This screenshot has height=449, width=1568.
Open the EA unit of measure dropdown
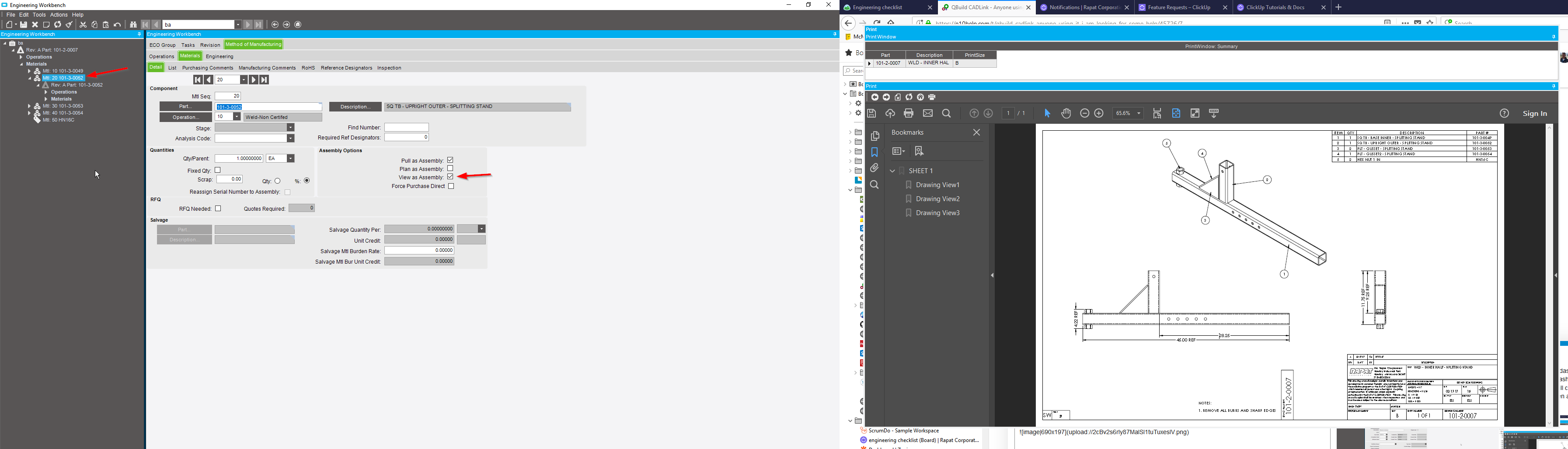click(290, 159)
